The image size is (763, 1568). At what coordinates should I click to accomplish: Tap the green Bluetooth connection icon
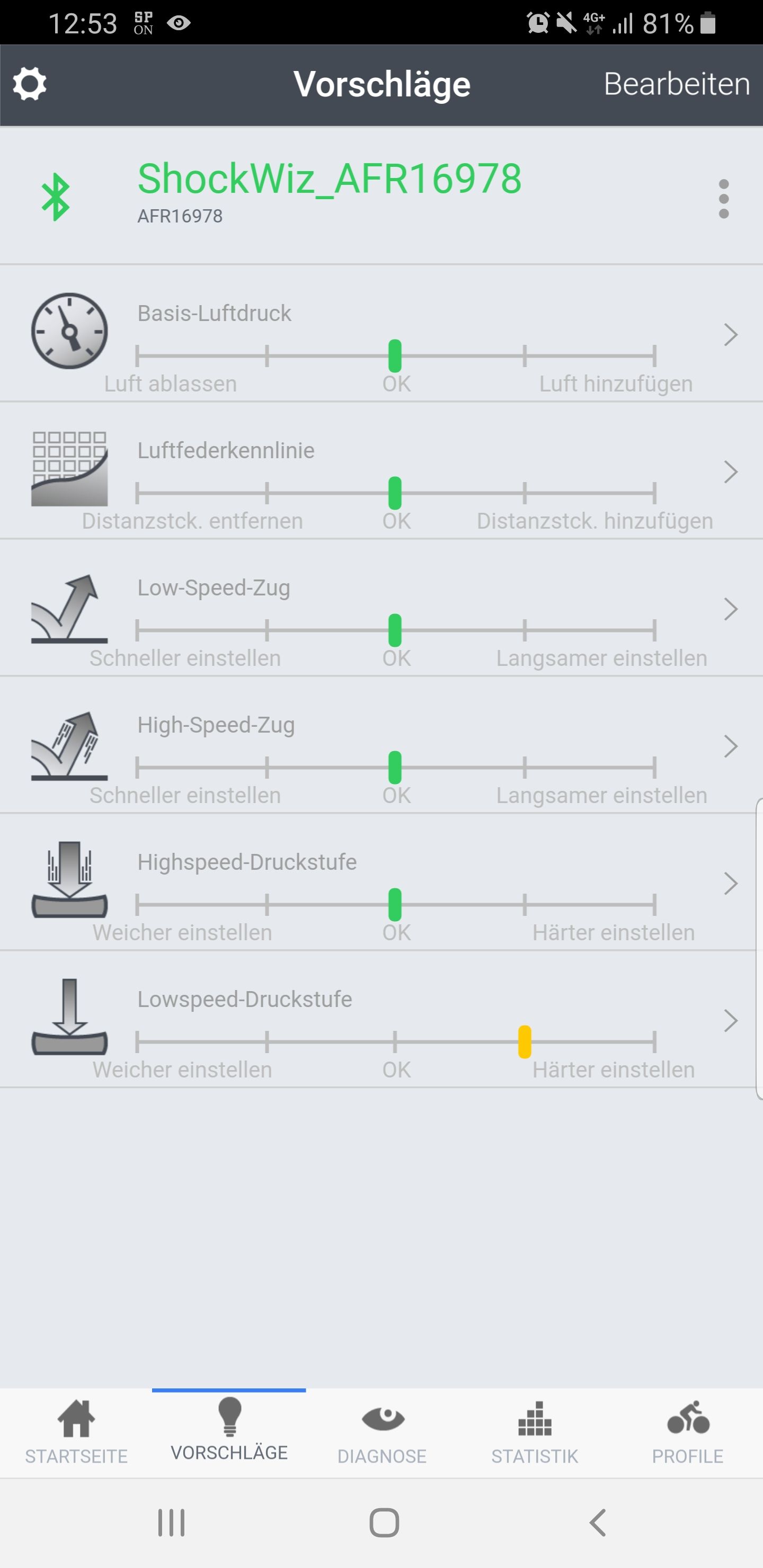(56, 197)
